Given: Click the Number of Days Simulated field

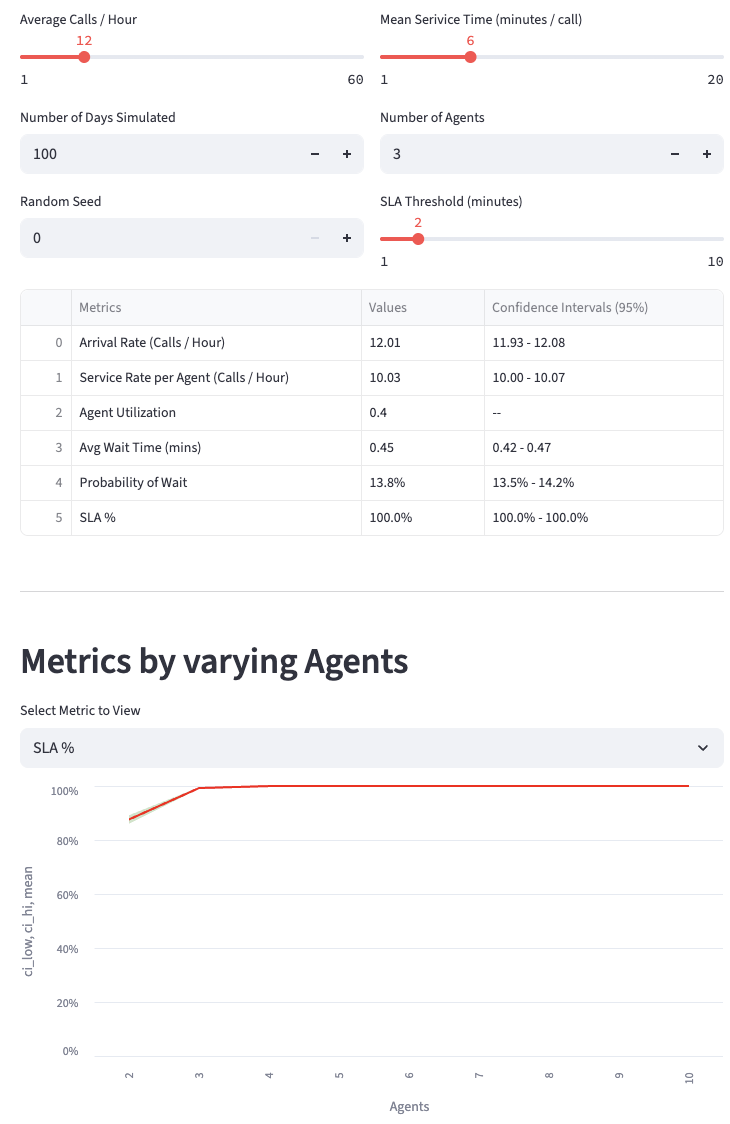Looking at the screenshot, I should pos(160,154).
